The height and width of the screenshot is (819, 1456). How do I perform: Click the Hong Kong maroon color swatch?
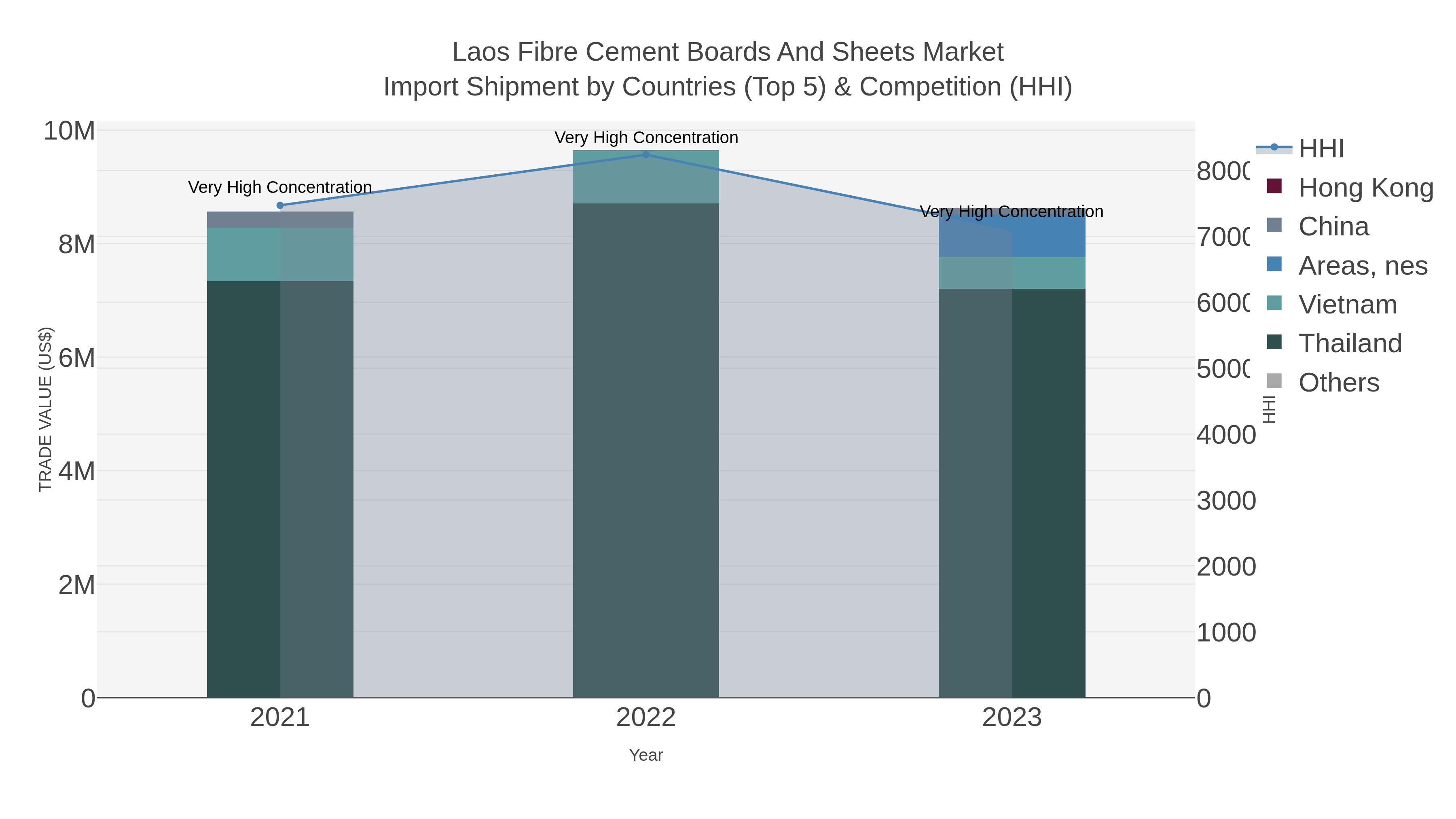1274,185
